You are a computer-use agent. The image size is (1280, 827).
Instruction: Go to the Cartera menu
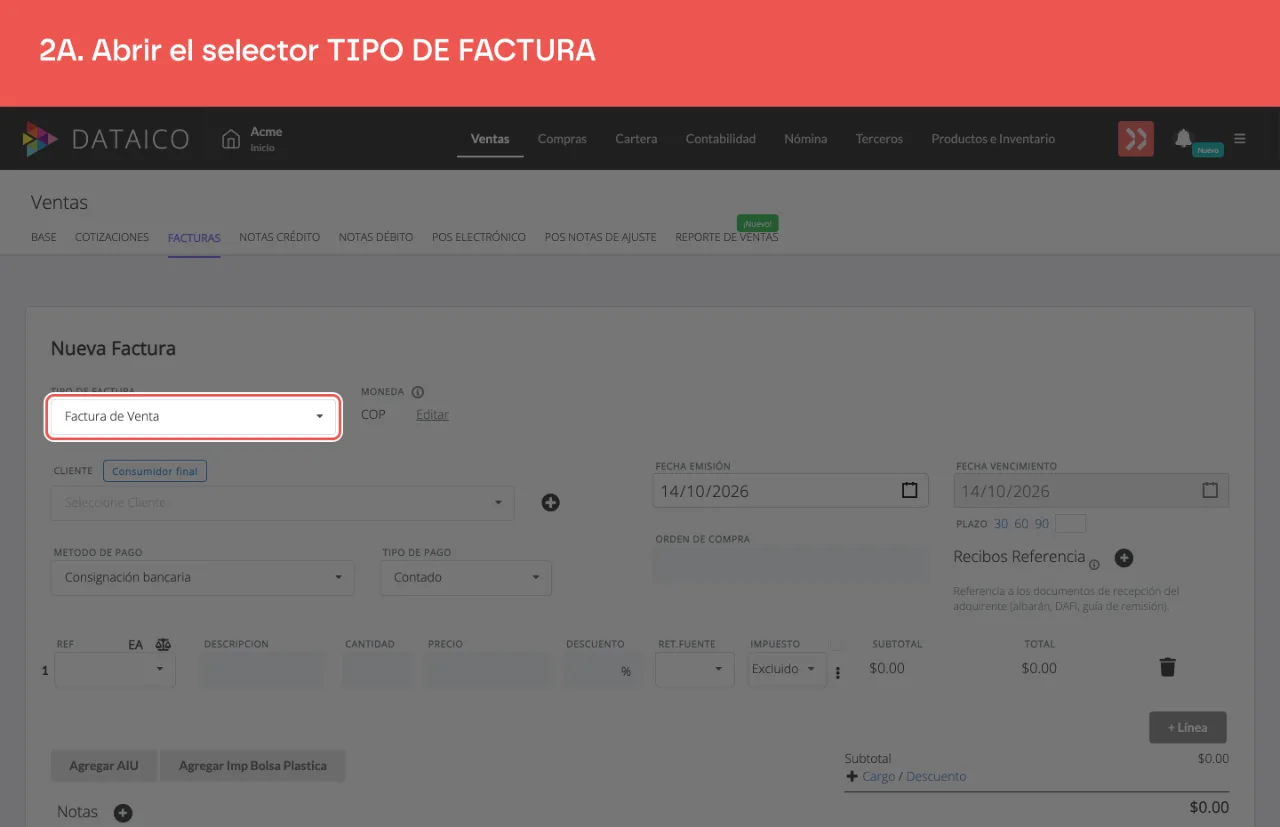pyautogui.click(x=636, y=139)
